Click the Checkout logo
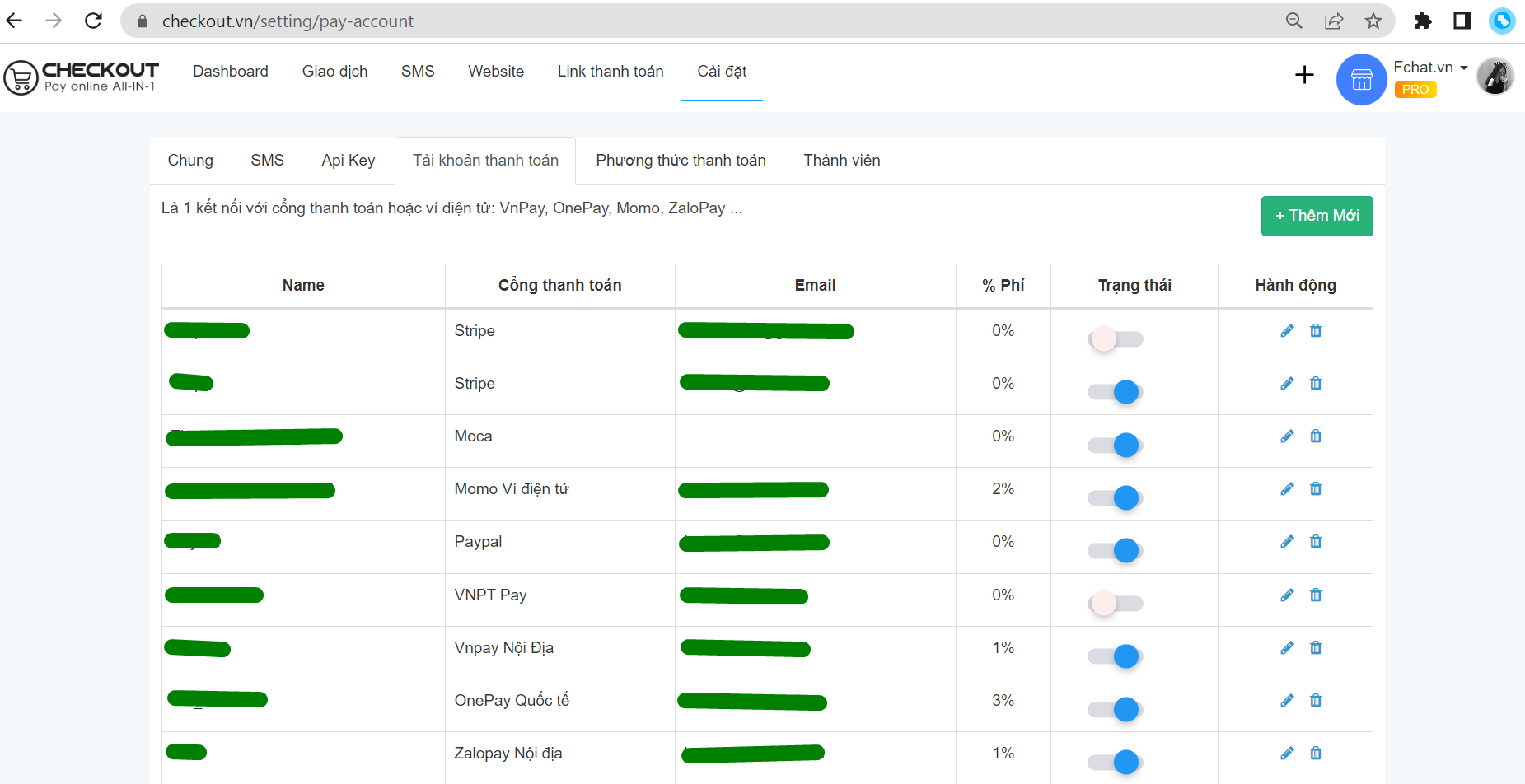 pos(81,77)
